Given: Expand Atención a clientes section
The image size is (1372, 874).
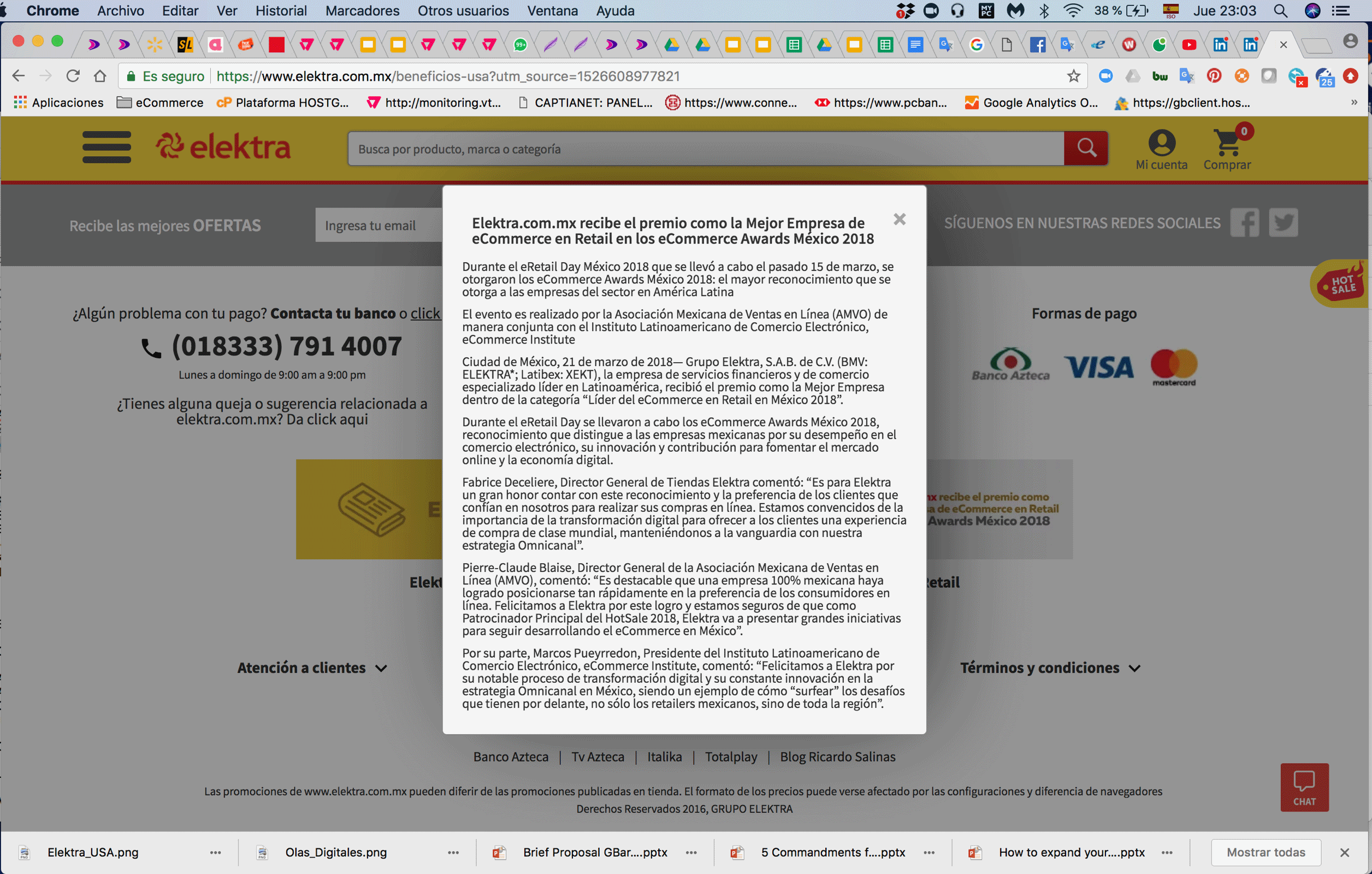Looking at the screenshot, I should coord(312,668).
